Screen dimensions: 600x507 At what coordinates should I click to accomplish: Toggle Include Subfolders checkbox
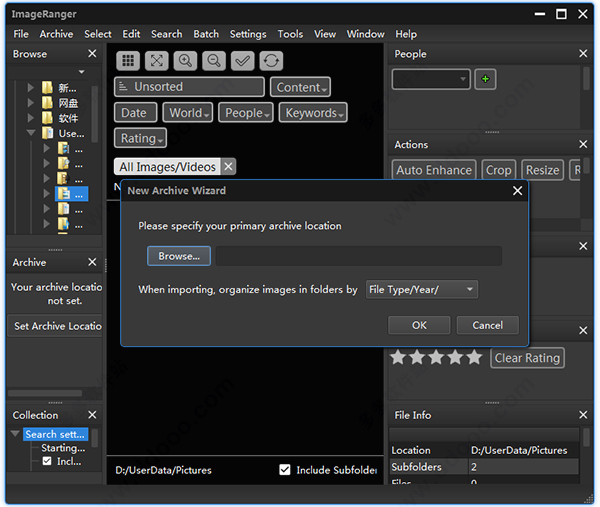tap(285, 470)
